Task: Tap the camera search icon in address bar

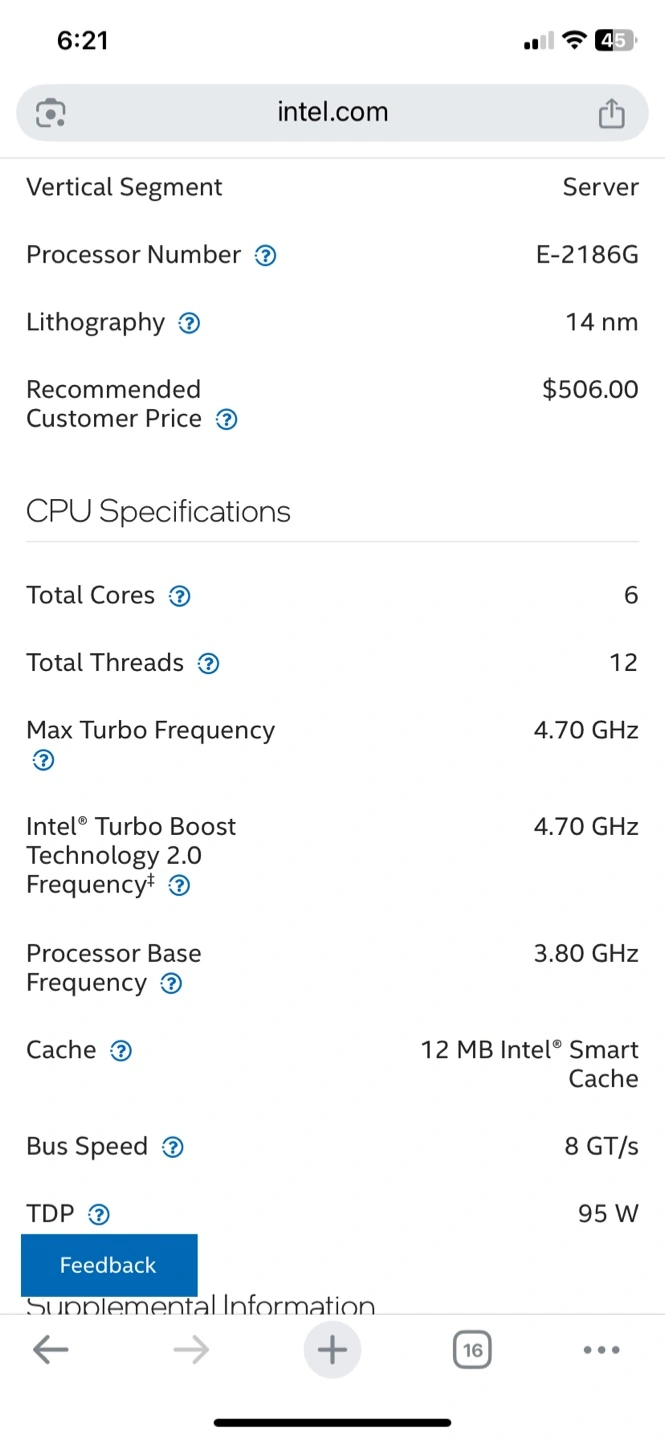Action: tap(50, 113)
